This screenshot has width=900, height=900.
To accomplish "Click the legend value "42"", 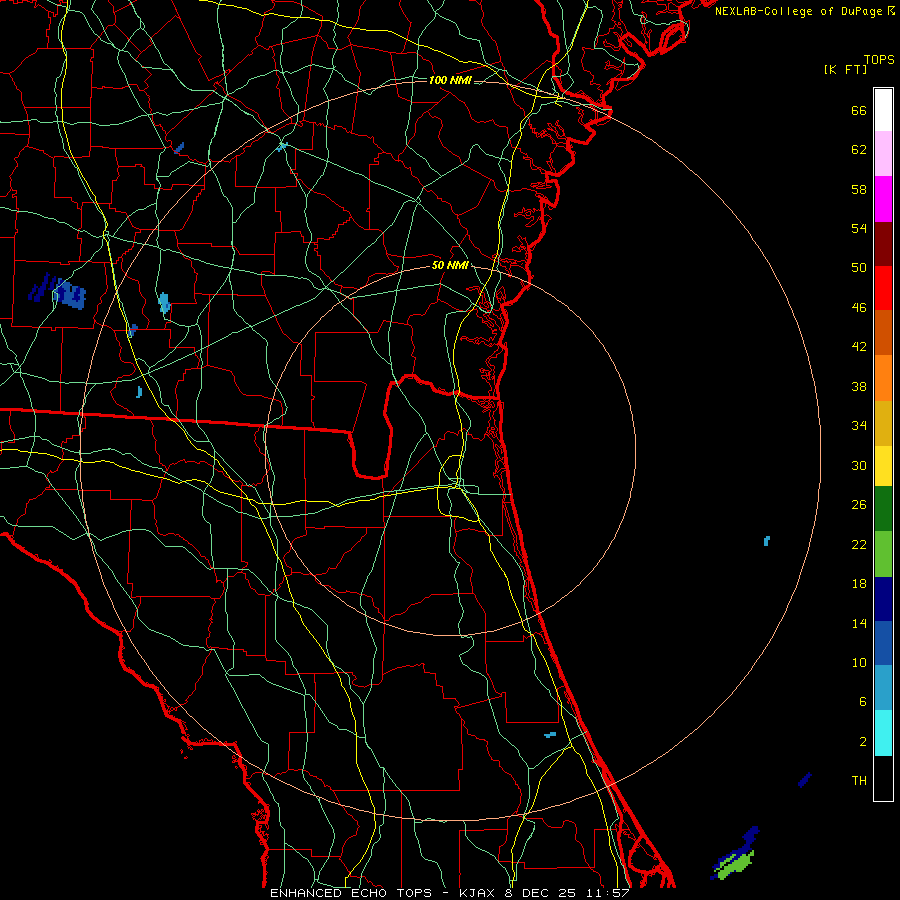I will point(859,347).
